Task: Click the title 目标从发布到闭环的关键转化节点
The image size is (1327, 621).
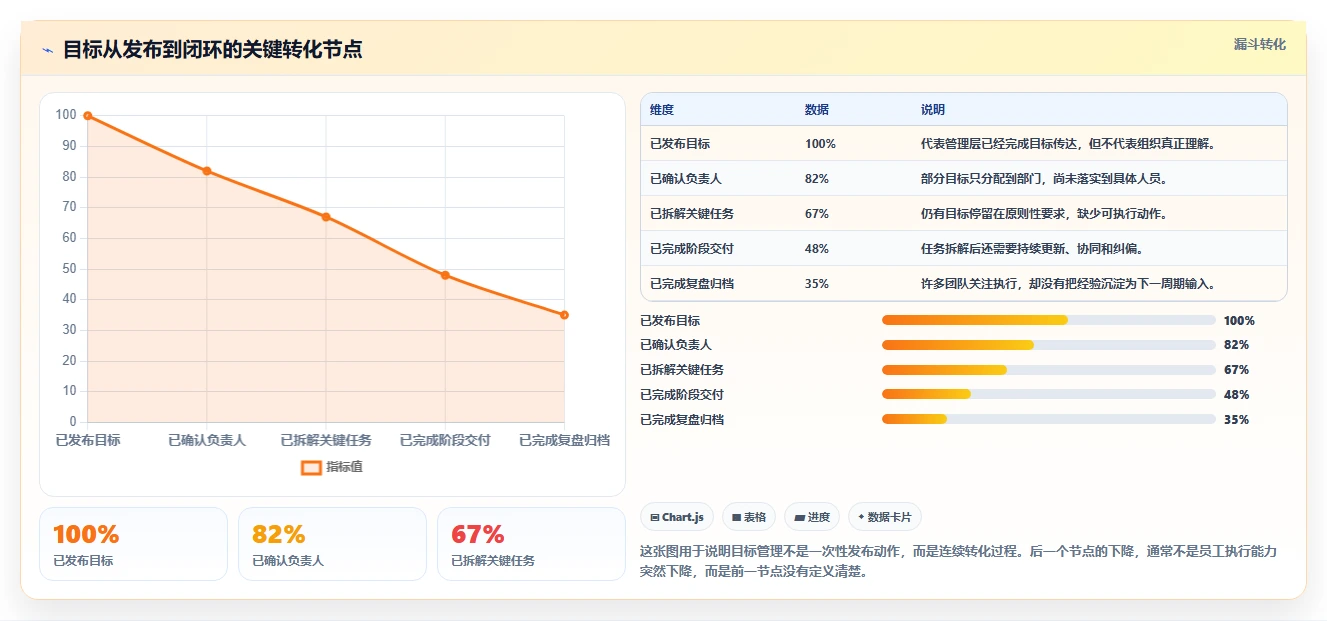Action: (212, 50)
